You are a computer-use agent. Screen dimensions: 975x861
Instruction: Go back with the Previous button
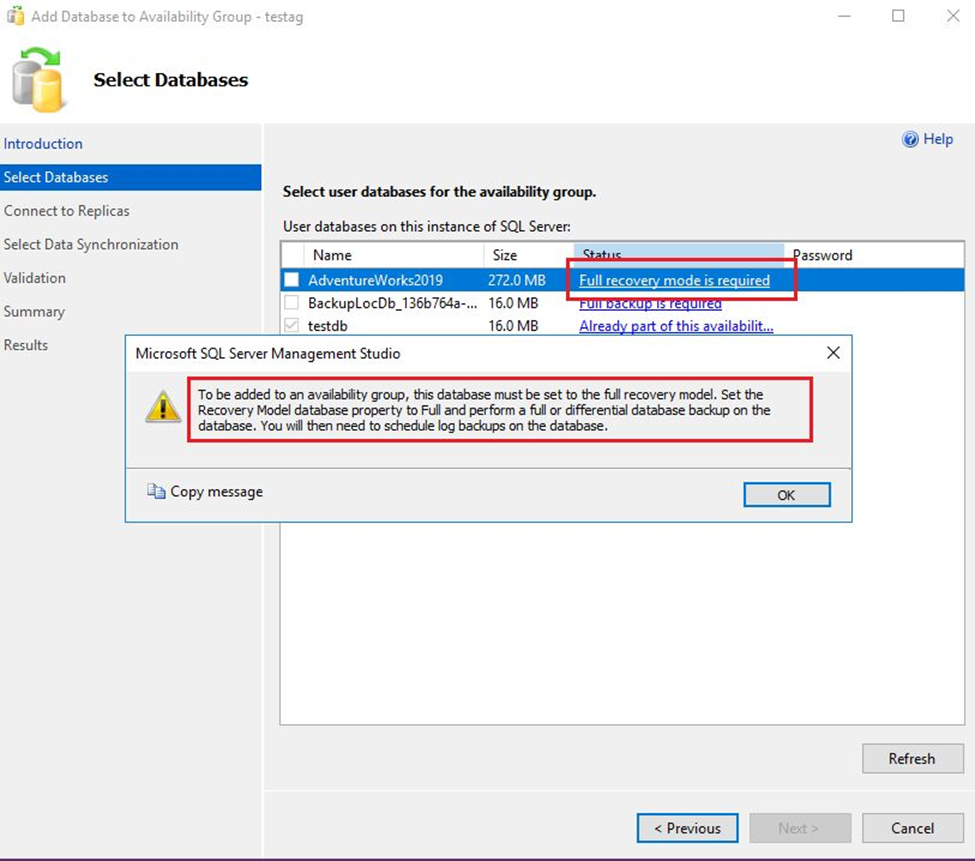pyautogui.click(x=687, y=828)
